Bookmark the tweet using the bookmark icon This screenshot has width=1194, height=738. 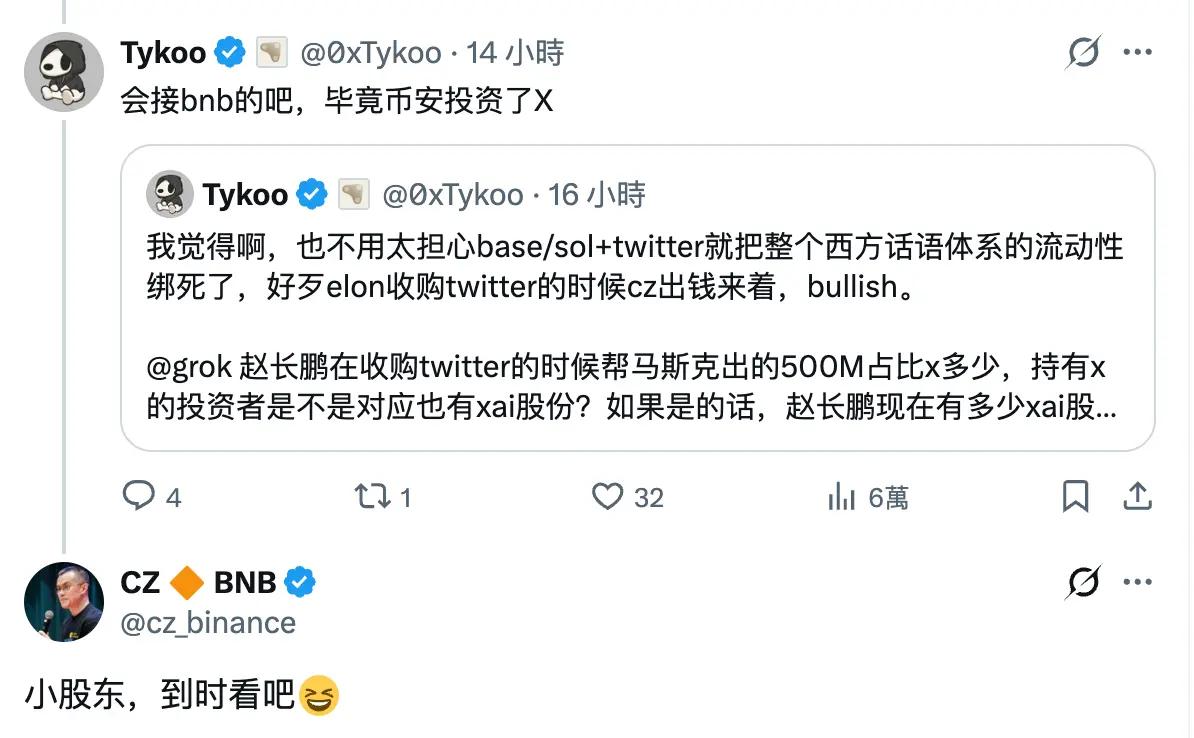pos(1076,495)
